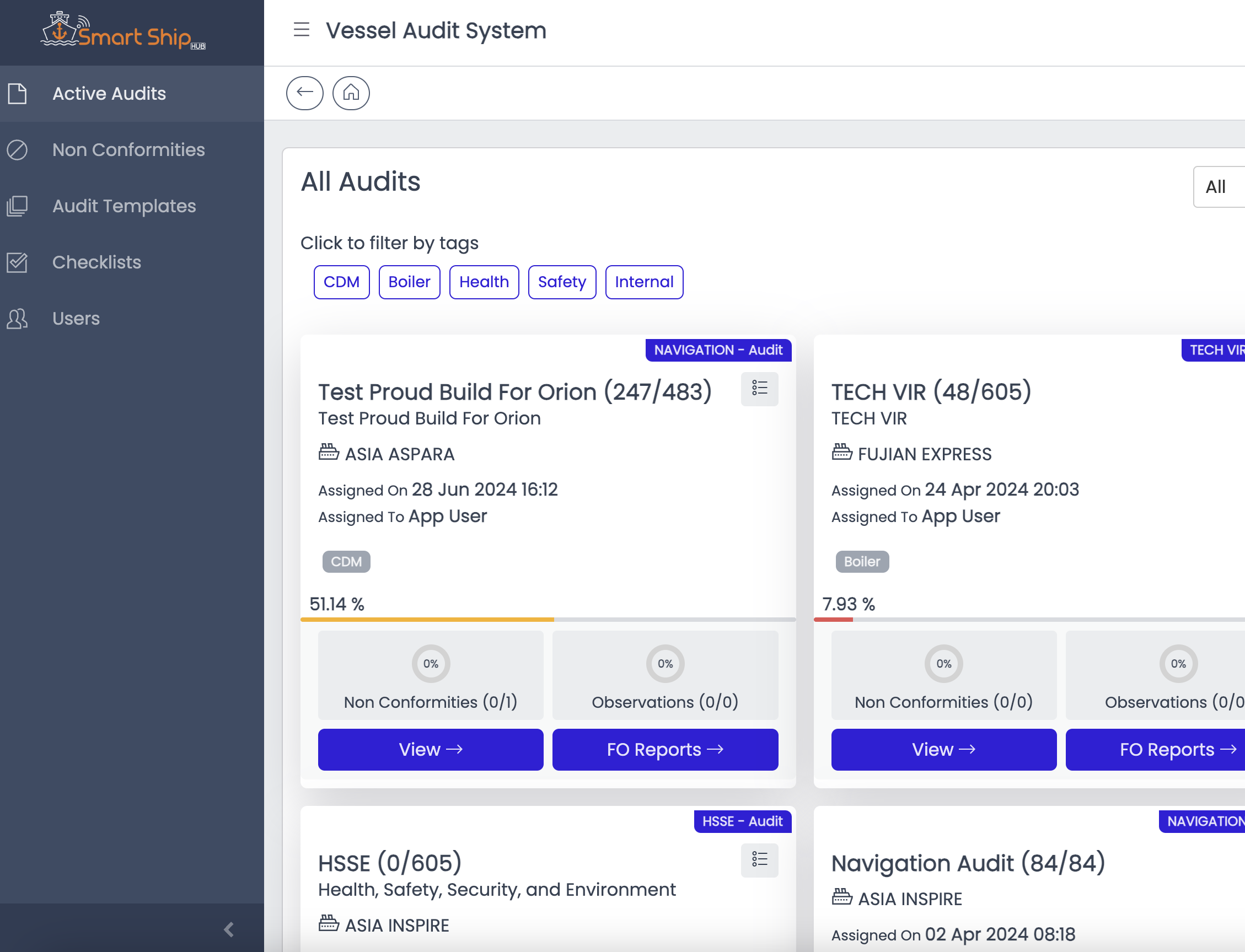Click the hamburger menu icon
1245x952 pixels.
(x=302, y=29)
